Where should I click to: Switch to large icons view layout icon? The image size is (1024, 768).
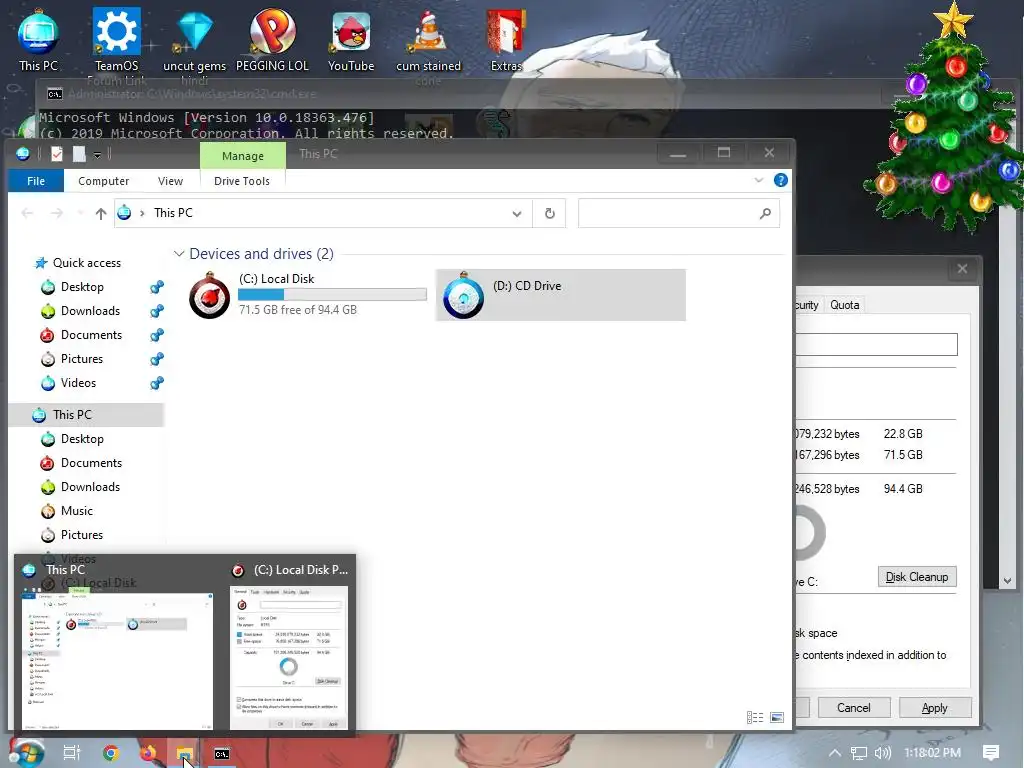pos(777,718)
